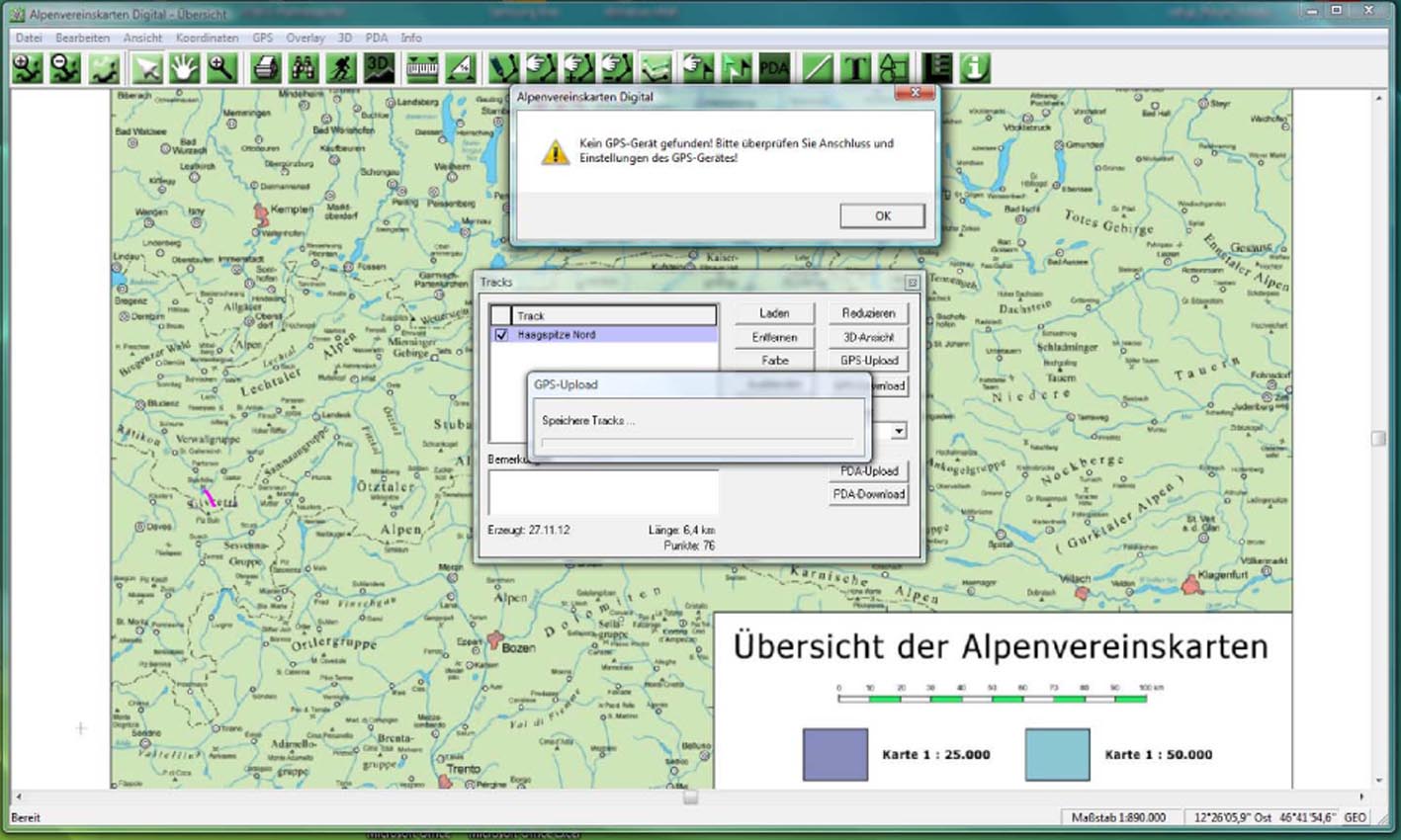Select the text T tool
1401x840 pixels.
coord(856,68)
